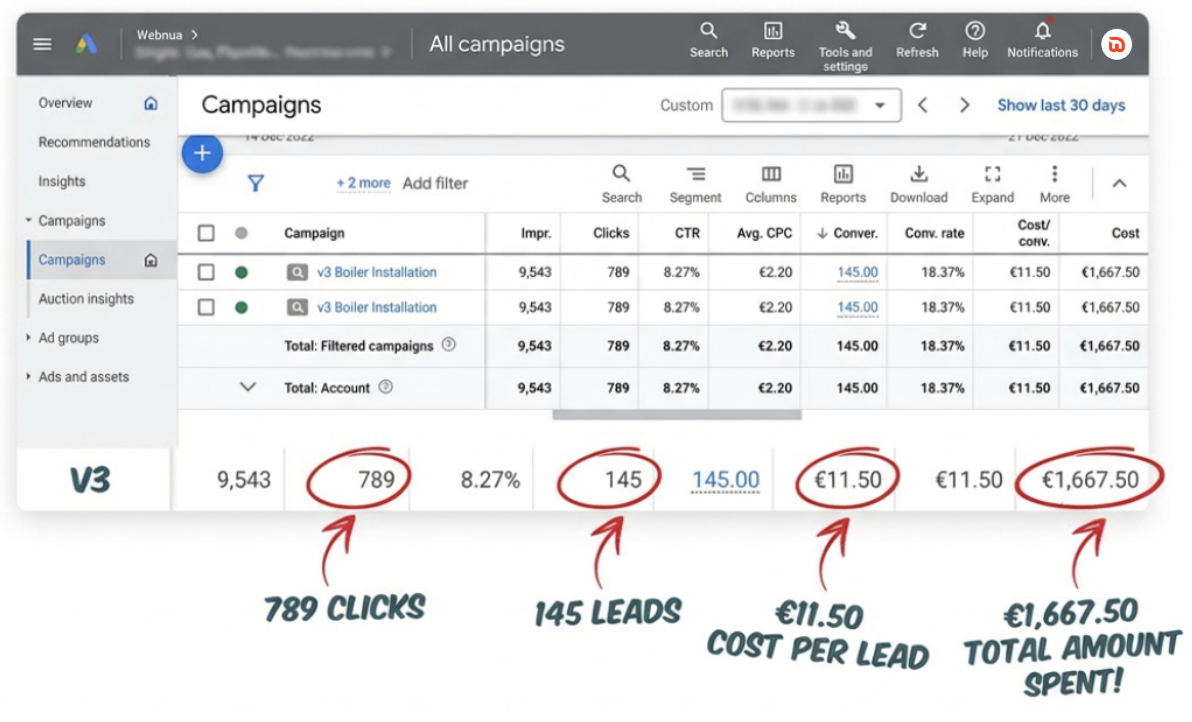Click the Refresh icon
The height and width of the screenshot is (722, 1192).
pos(917,32)
